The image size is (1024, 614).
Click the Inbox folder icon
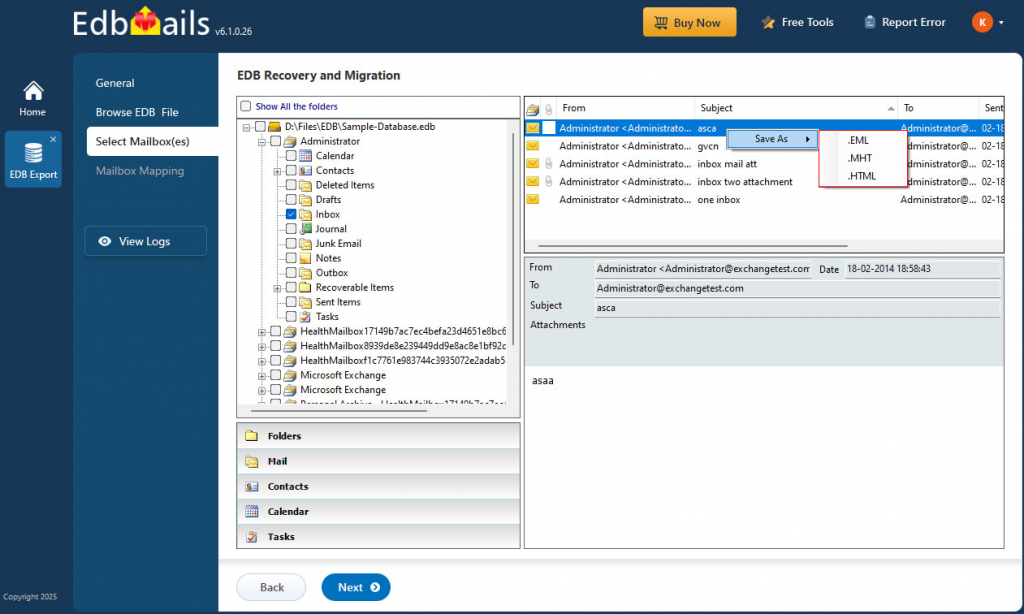pyautogui.click(x=305, y=214)
